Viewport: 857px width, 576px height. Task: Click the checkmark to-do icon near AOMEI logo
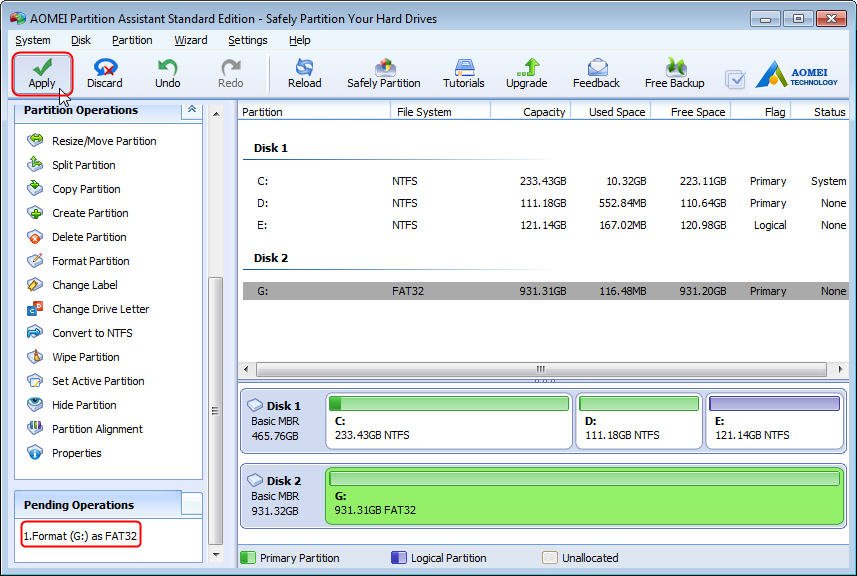click(x=735, y=80)
